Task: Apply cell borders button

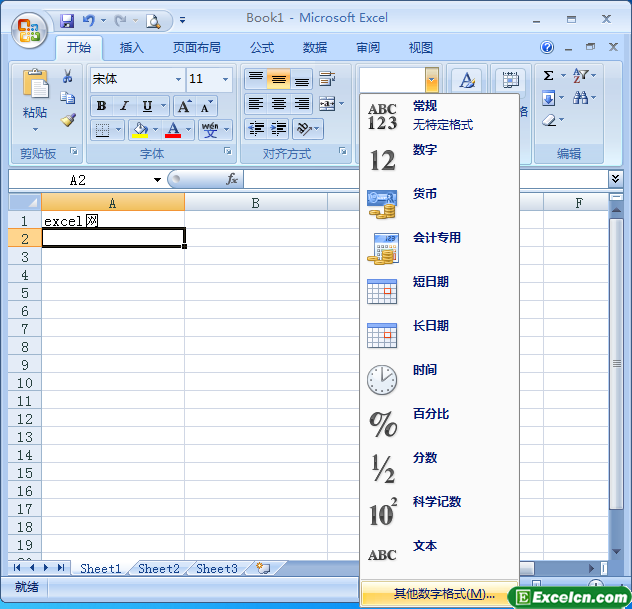Action: coord(102,130)
